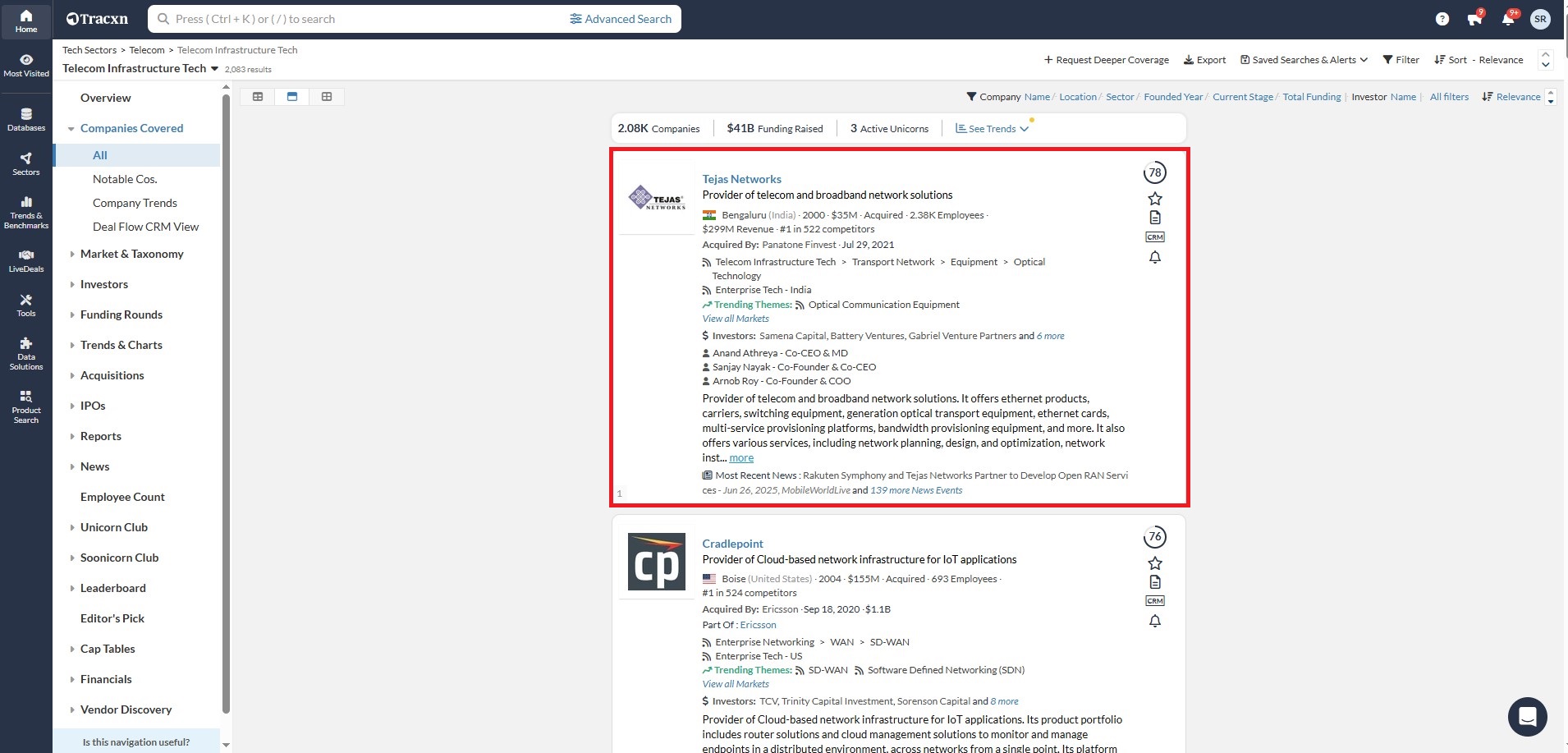The height and width of the screenshot is (753, 1568).
Task: Add Cradlepoint to CRM via CRM icon
Action: click(x=1154, y=601)
